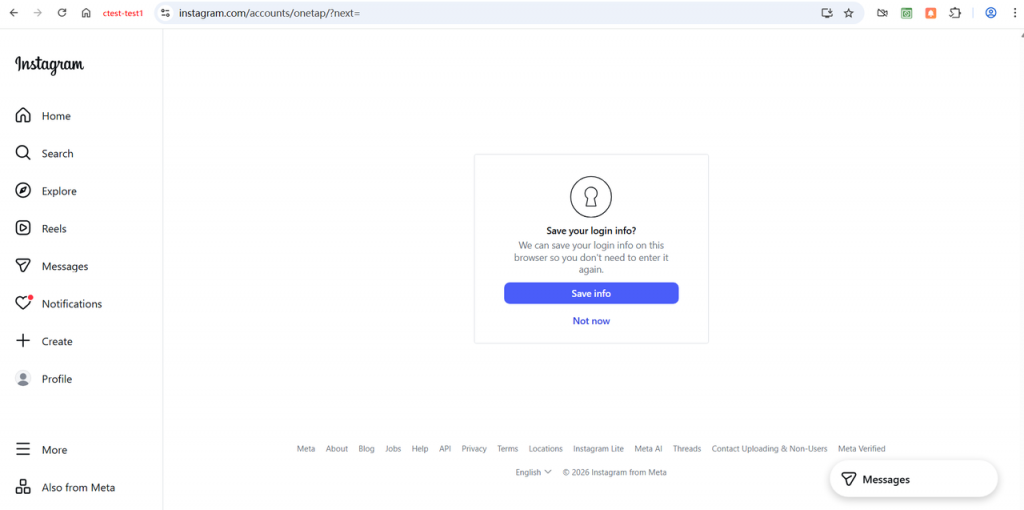Open the Explore compass icon
This screenshot has width=1024, height=510.
[x=23, y=191]
